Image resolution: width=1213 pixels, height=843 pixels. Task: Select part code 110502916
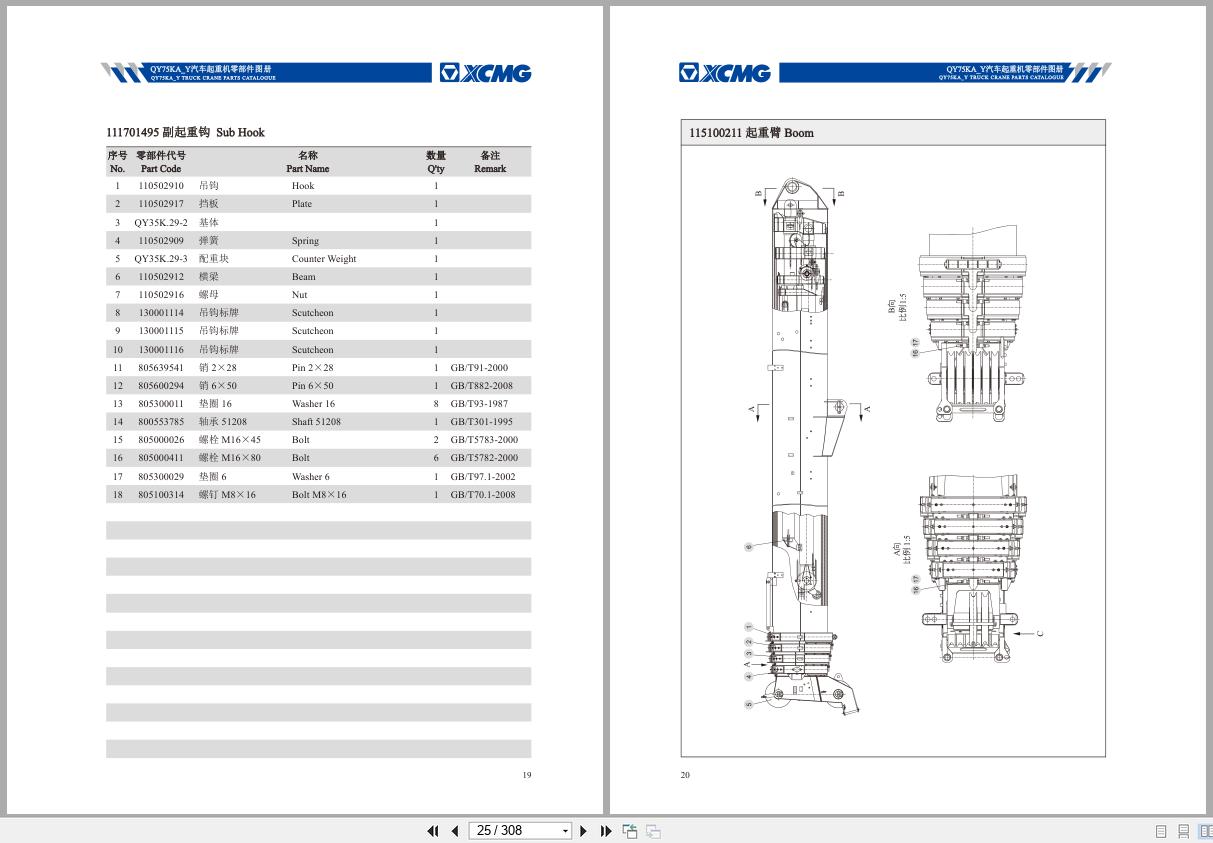(x=161, y=295)
